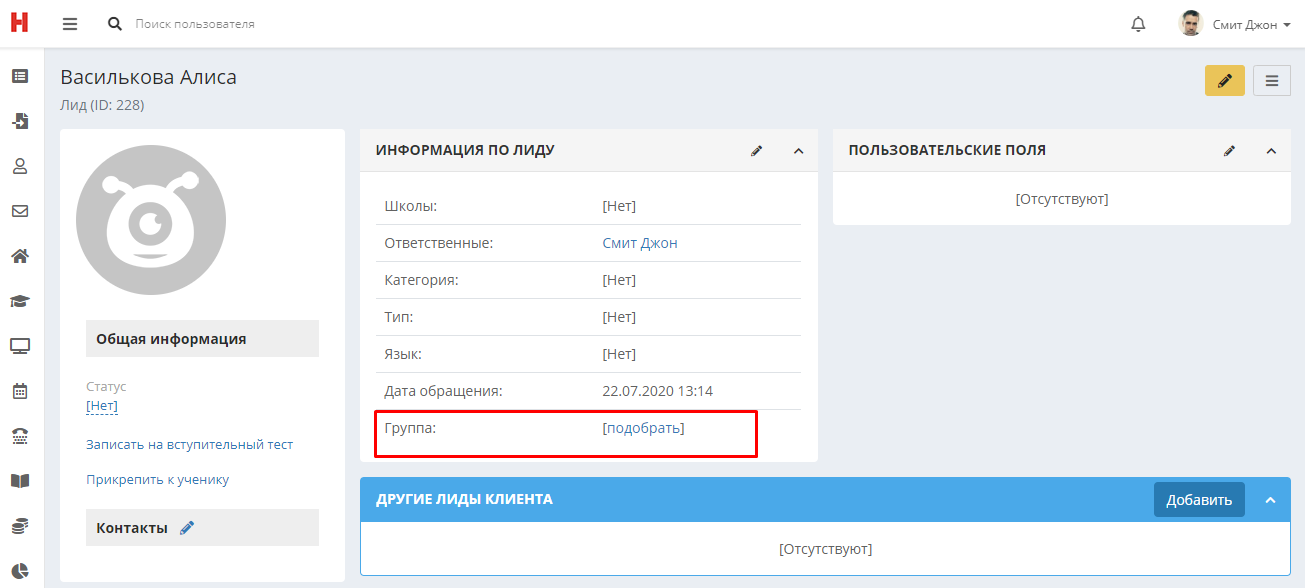1305x588 pixels.
Task: Click the Категория [Нет] value
Action: 619,280
